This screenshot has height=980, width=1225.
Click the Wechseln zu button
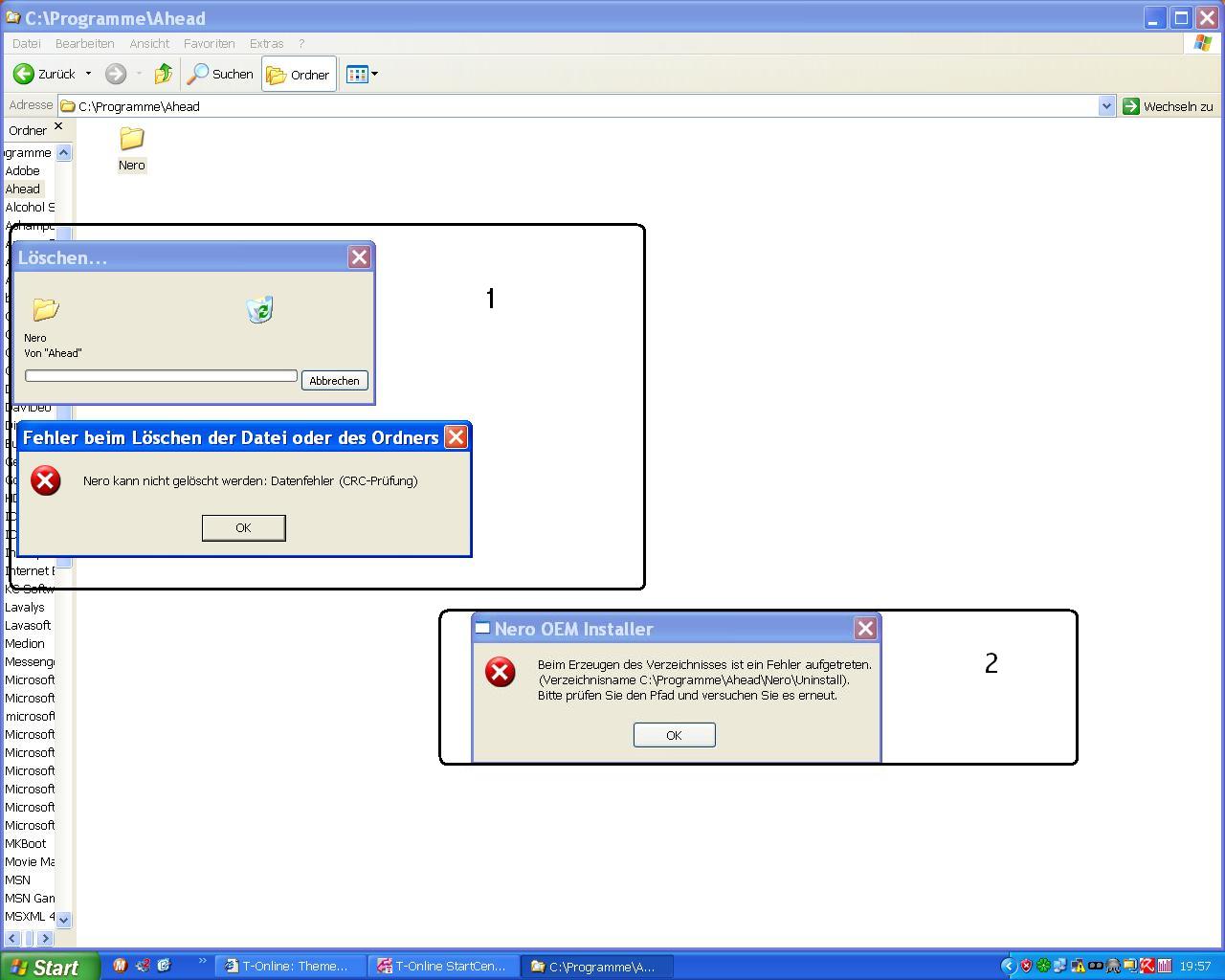pos(1168,106)
